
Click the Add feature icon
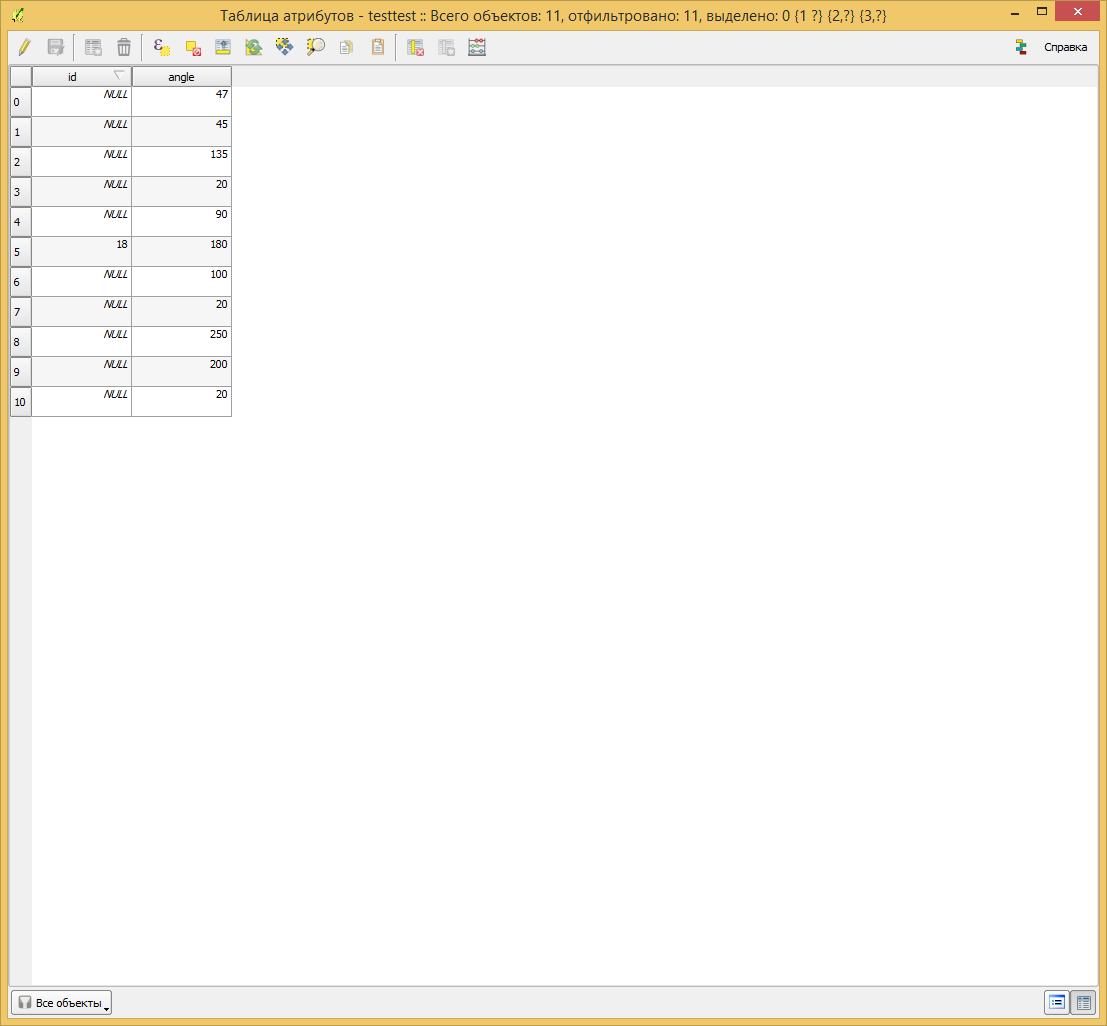tap(93, 47)
